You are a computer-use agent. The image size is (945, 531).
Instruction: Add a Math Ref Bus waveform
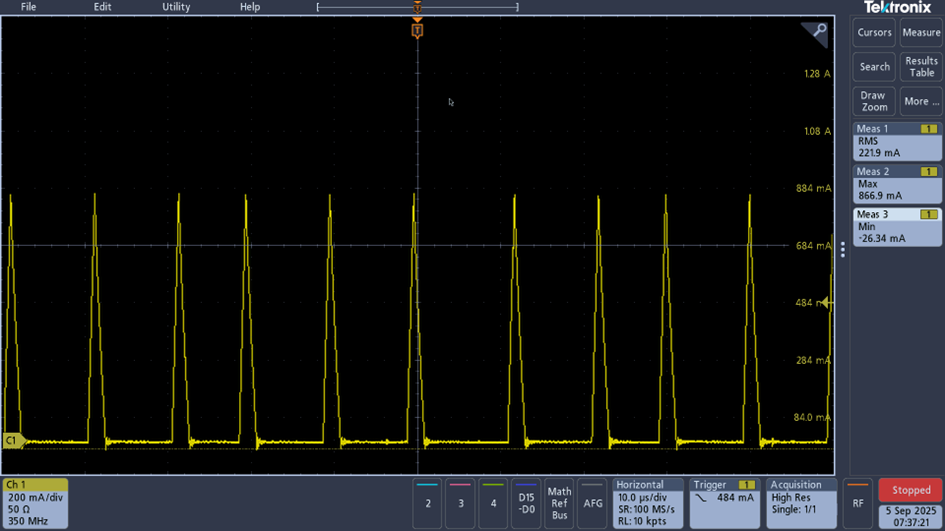point(559,503)
